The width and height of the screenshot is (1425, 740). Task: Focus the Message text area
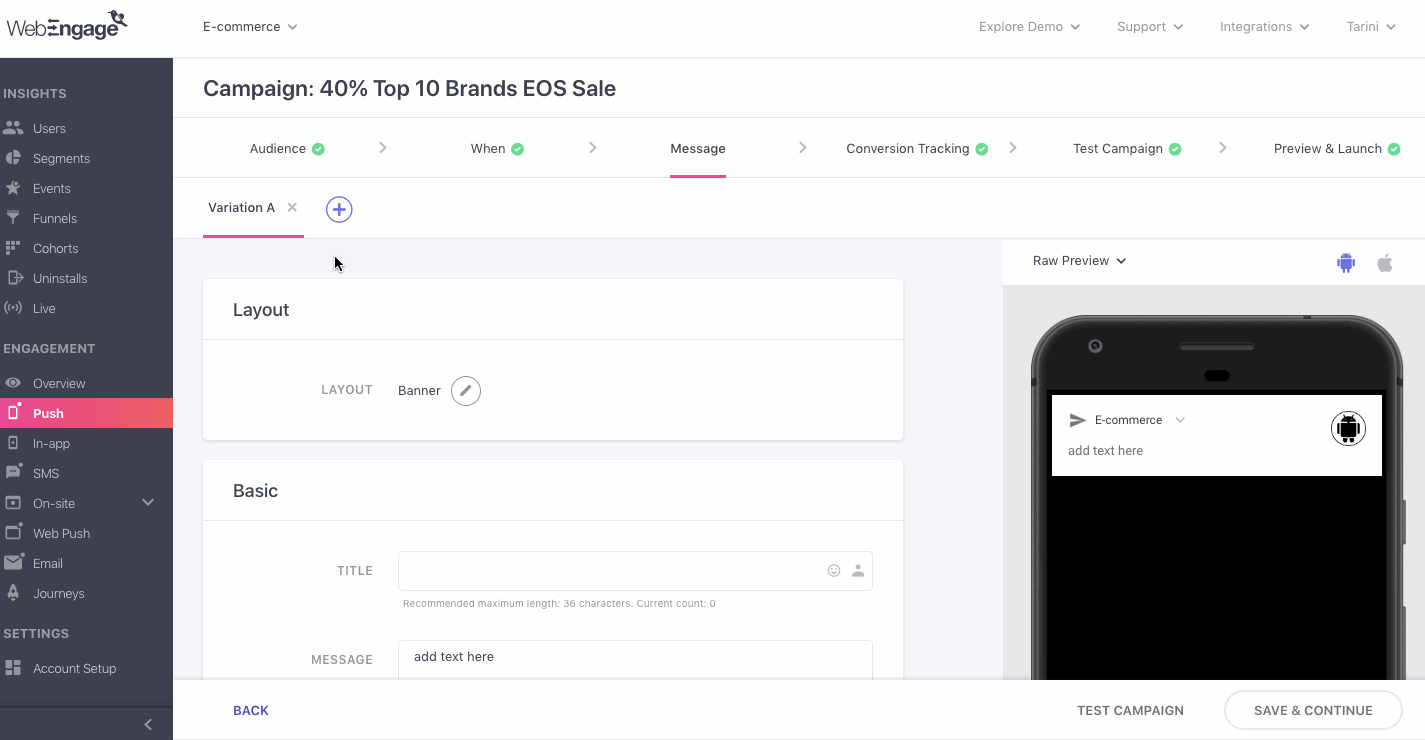pos(635,660)
